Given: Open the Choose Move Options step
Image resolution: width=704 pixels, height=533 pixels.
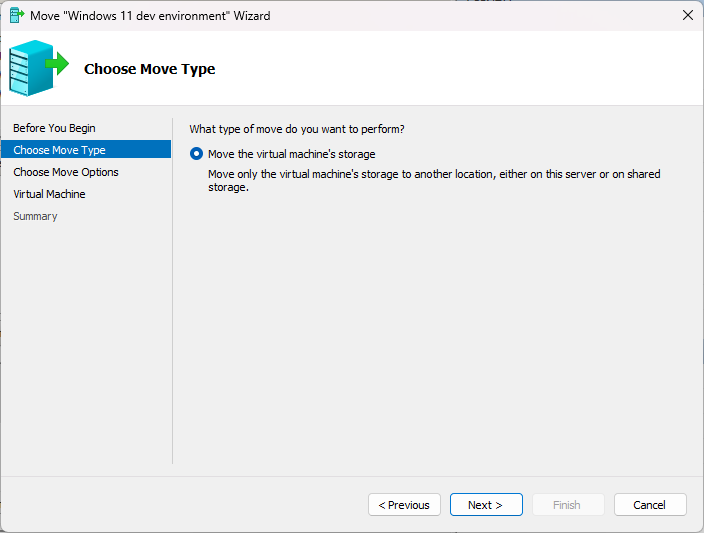Looking at the screenshot, I should click(x=66, y=172).
